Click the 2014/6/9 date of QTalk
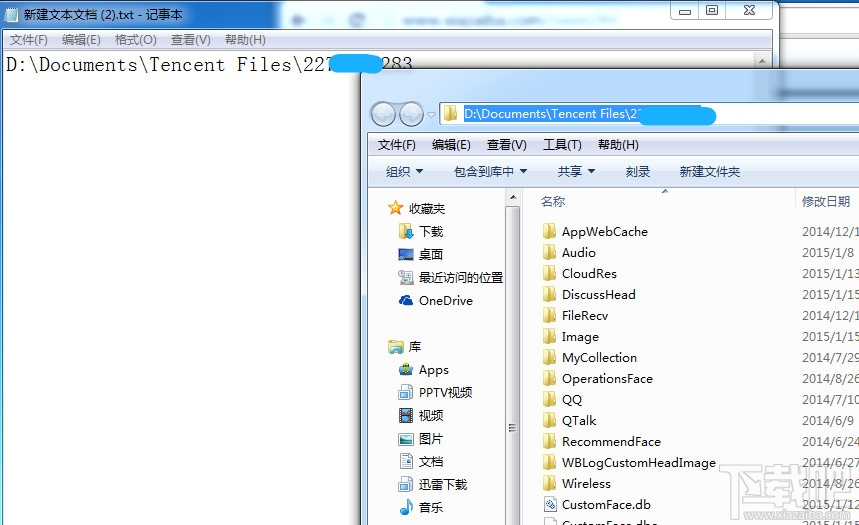859x525 pixels. pos(828,421)
